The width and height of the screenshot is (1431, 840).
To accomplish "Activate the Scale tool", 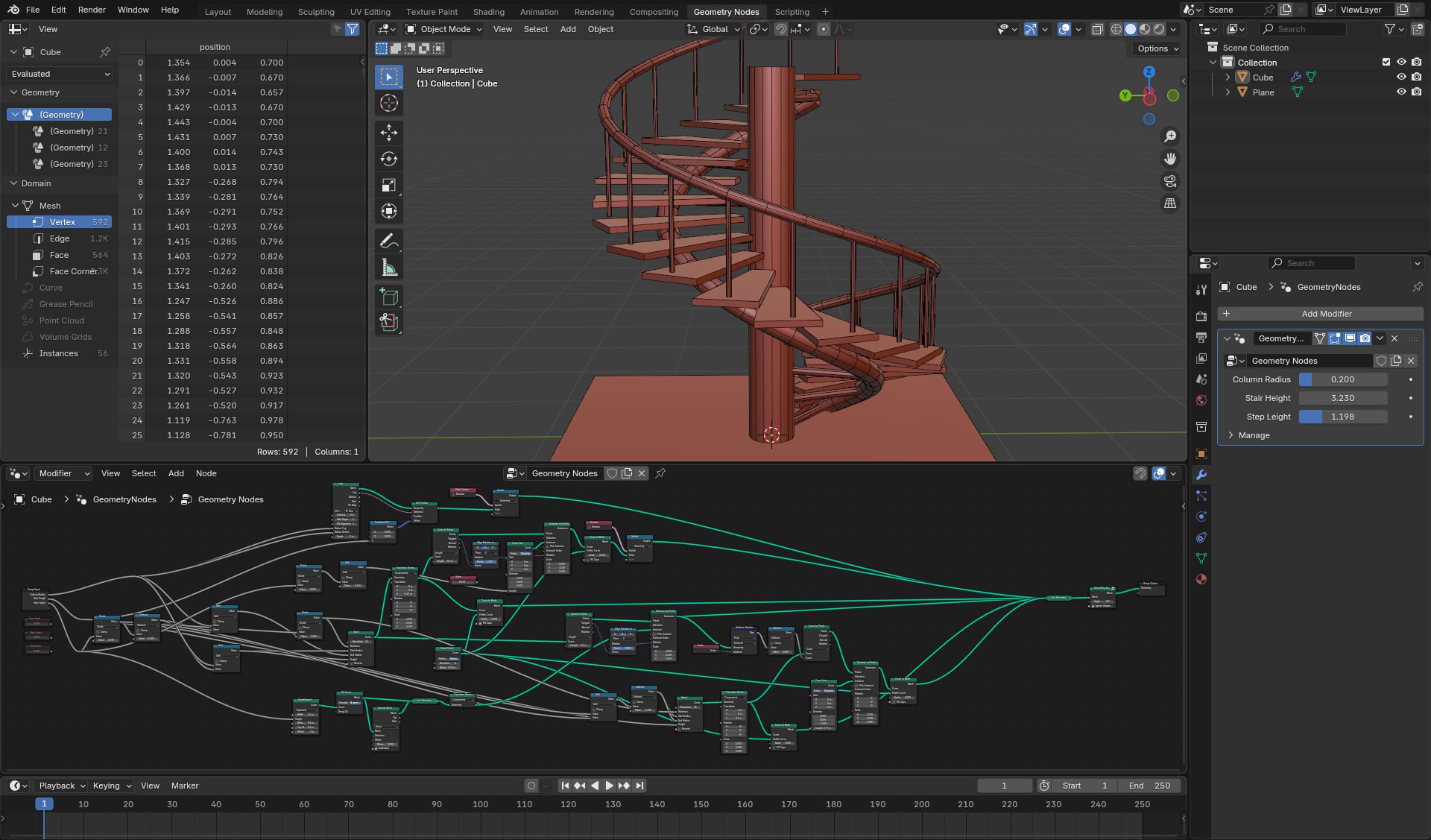I will (389, 185).
